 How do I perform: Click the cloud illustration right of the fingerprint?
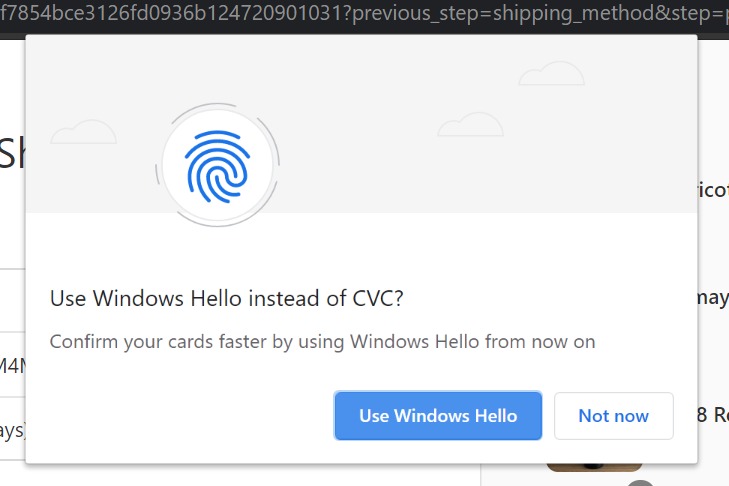tap(469, 123)
